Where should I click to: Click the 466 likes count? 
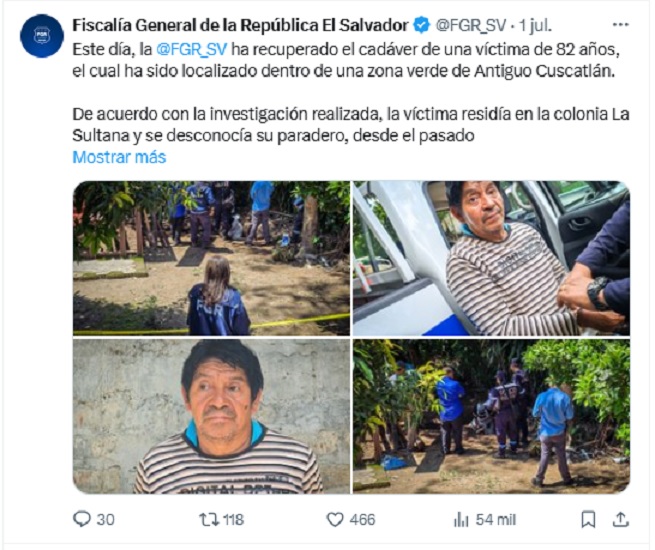tap(362, 520)
